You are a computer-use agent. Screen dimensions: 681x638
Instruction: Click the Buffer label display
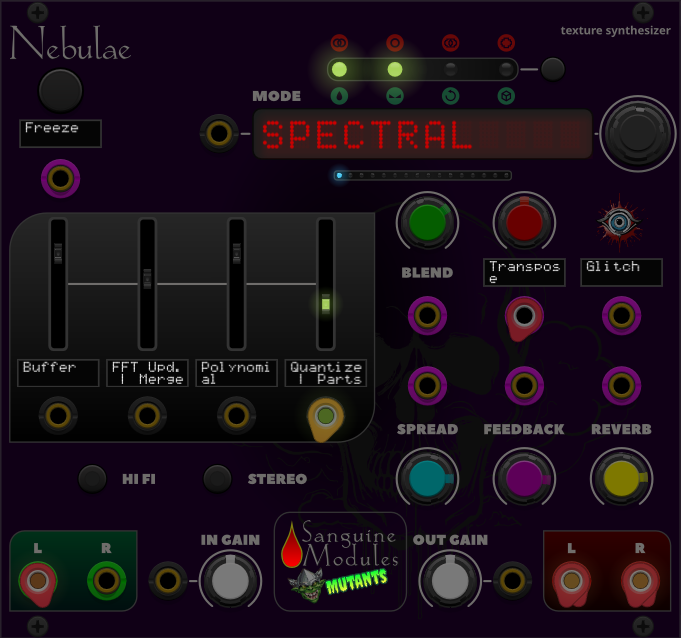point(58,373)
